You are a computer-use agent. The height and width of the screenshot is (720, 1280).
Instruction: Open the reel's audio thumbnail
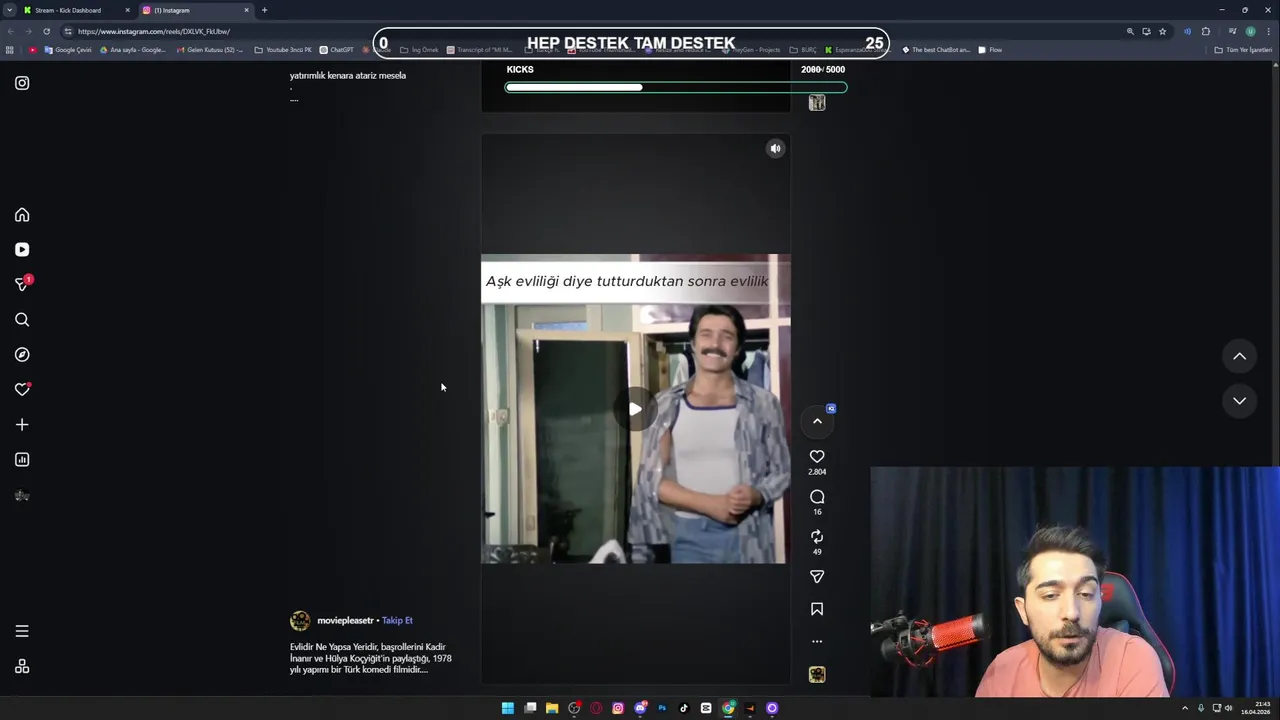tap(817, 675)
